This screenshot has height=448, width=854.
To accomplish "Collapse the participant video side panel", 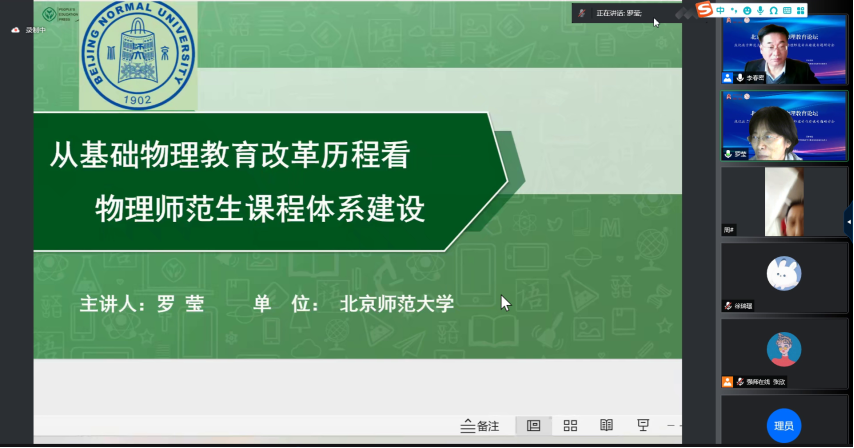I will coord(849,224).
